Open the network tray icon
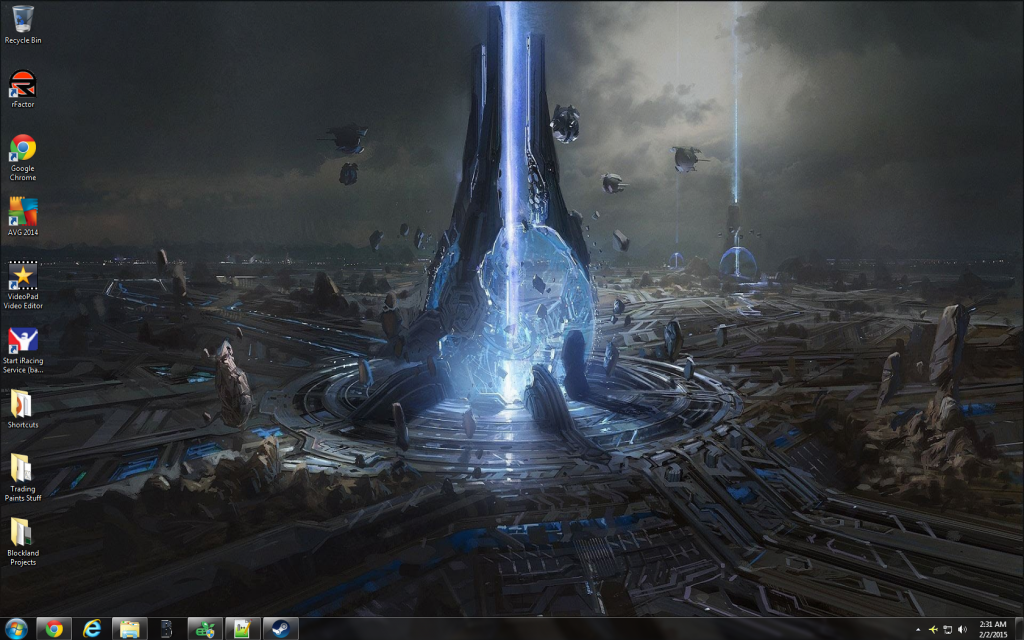The width and height of the screenshot is (1024, 640). point(947,630)
